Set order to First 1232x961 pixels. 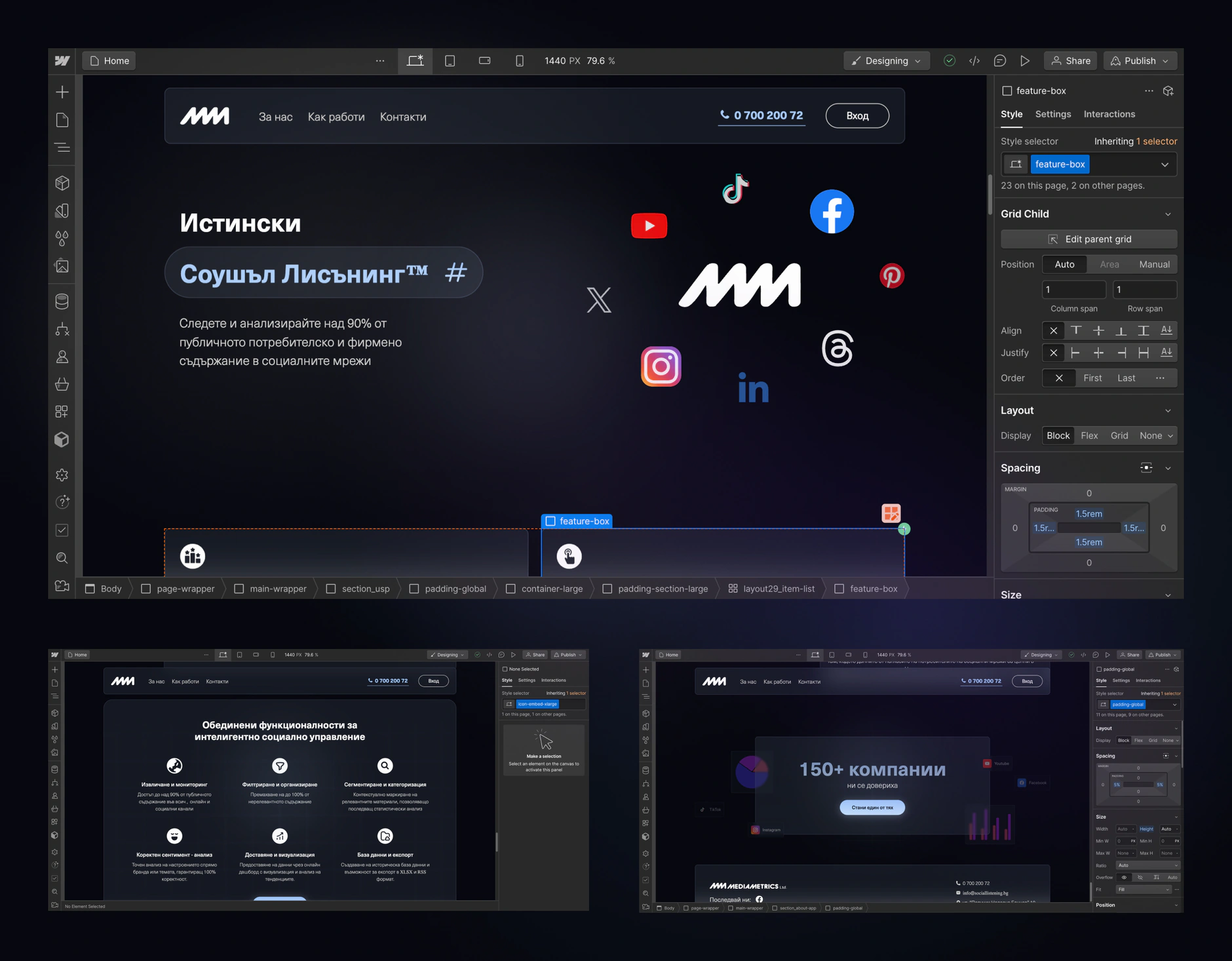pyautogui.click(x=1092, y=378)
